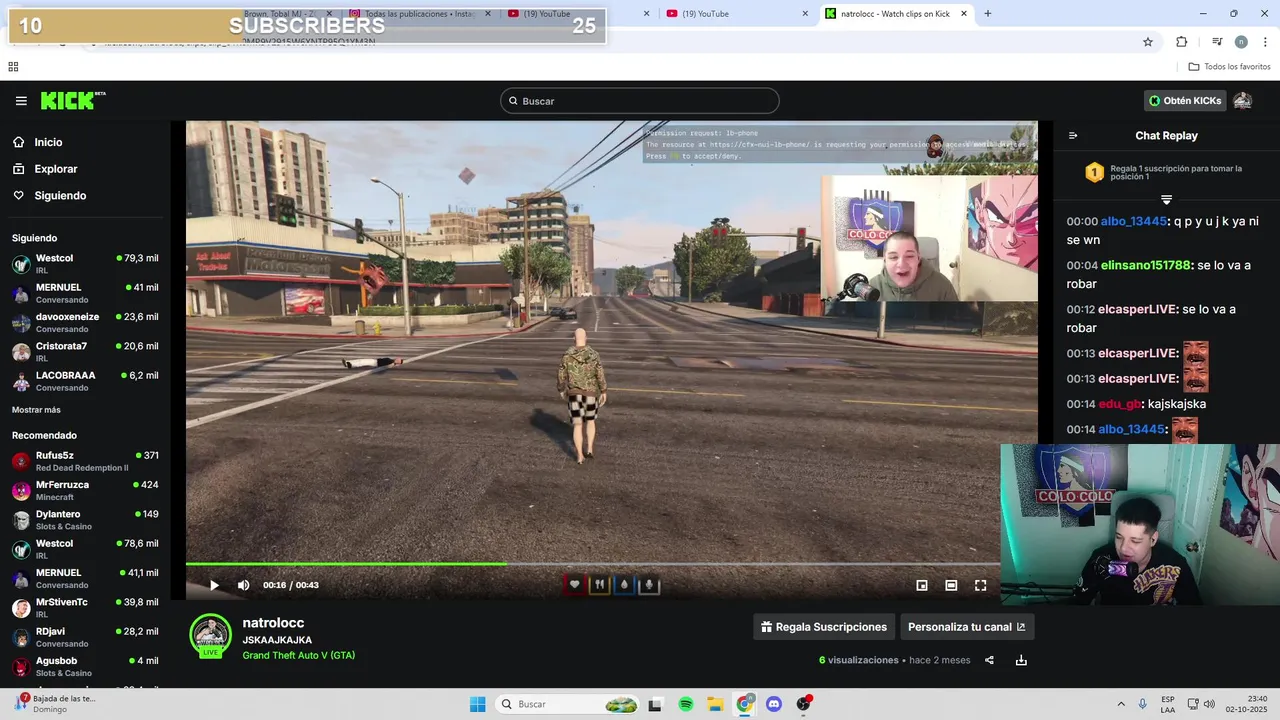Expand the list with Mostrar más
Image resolution: width=1280 pixels, height=720 pixels.
tap(36, 410)
